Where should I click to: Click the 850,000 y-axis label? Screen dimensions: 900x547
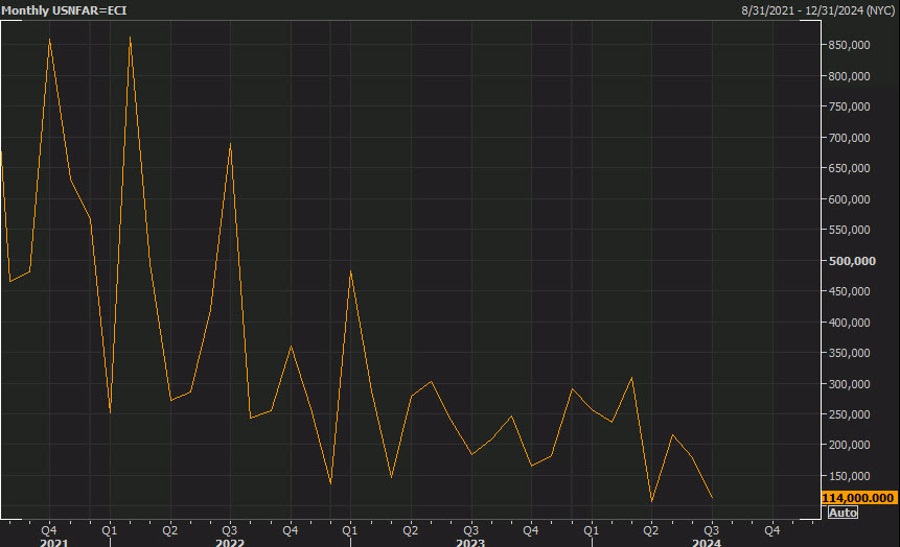coord(848,45)
